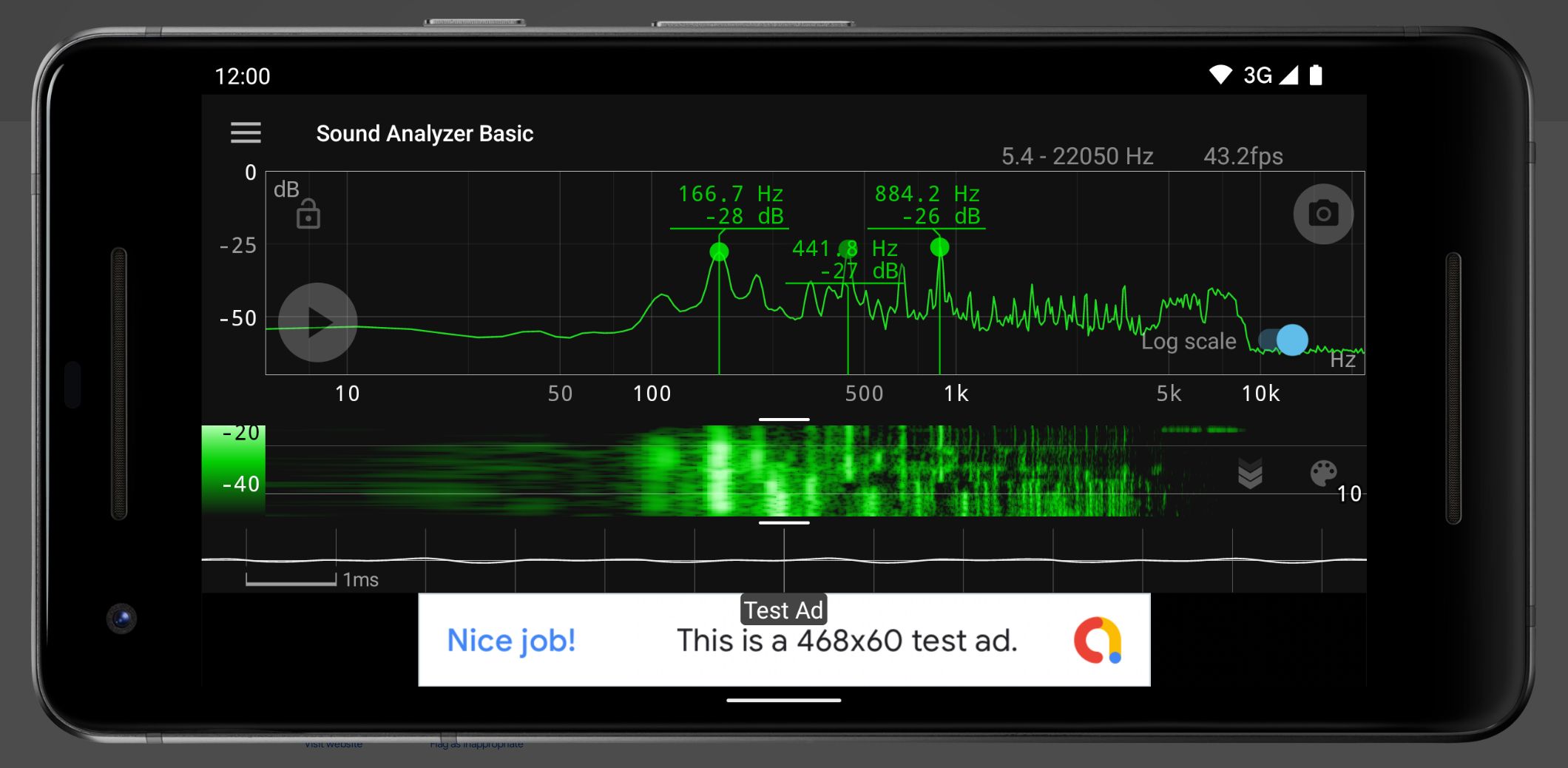Click the 5k frequency axis label

1169,394
